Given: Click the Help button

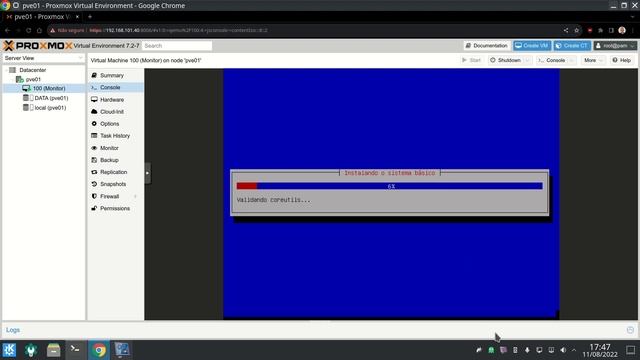Looking at the screenshot, I should coord(622,60).
